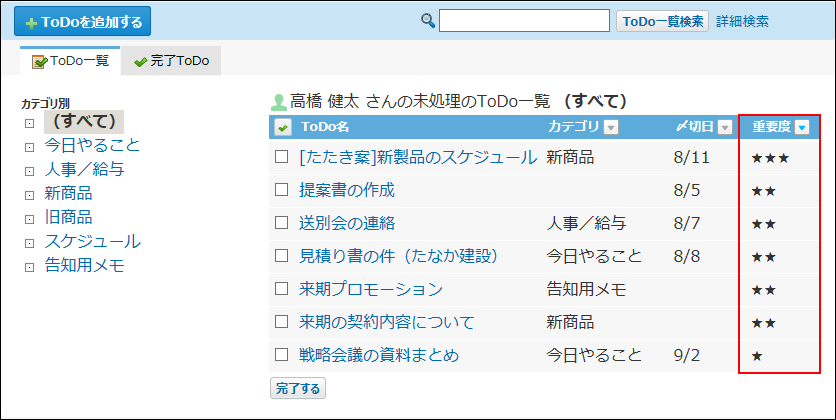Open the [たたき案]新製品のスケジュール ToDo

418,157
